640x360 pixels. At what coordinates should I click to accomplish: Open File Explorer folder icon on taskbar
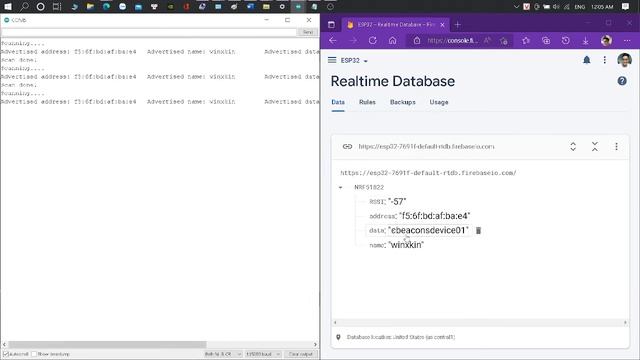tap(90, 7)
